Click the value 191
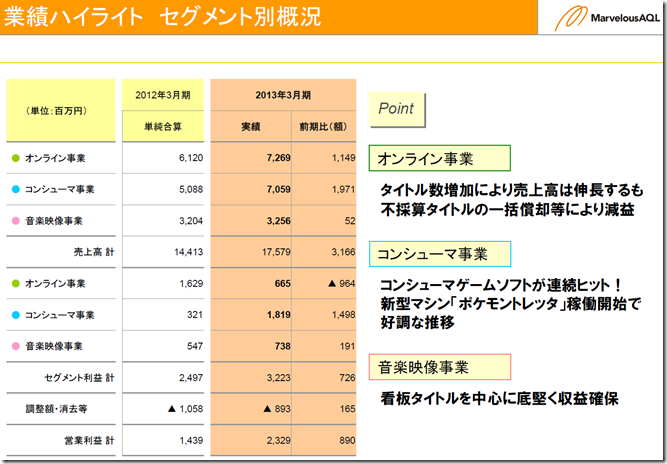The image size is (667, 464). pos(348,346)
